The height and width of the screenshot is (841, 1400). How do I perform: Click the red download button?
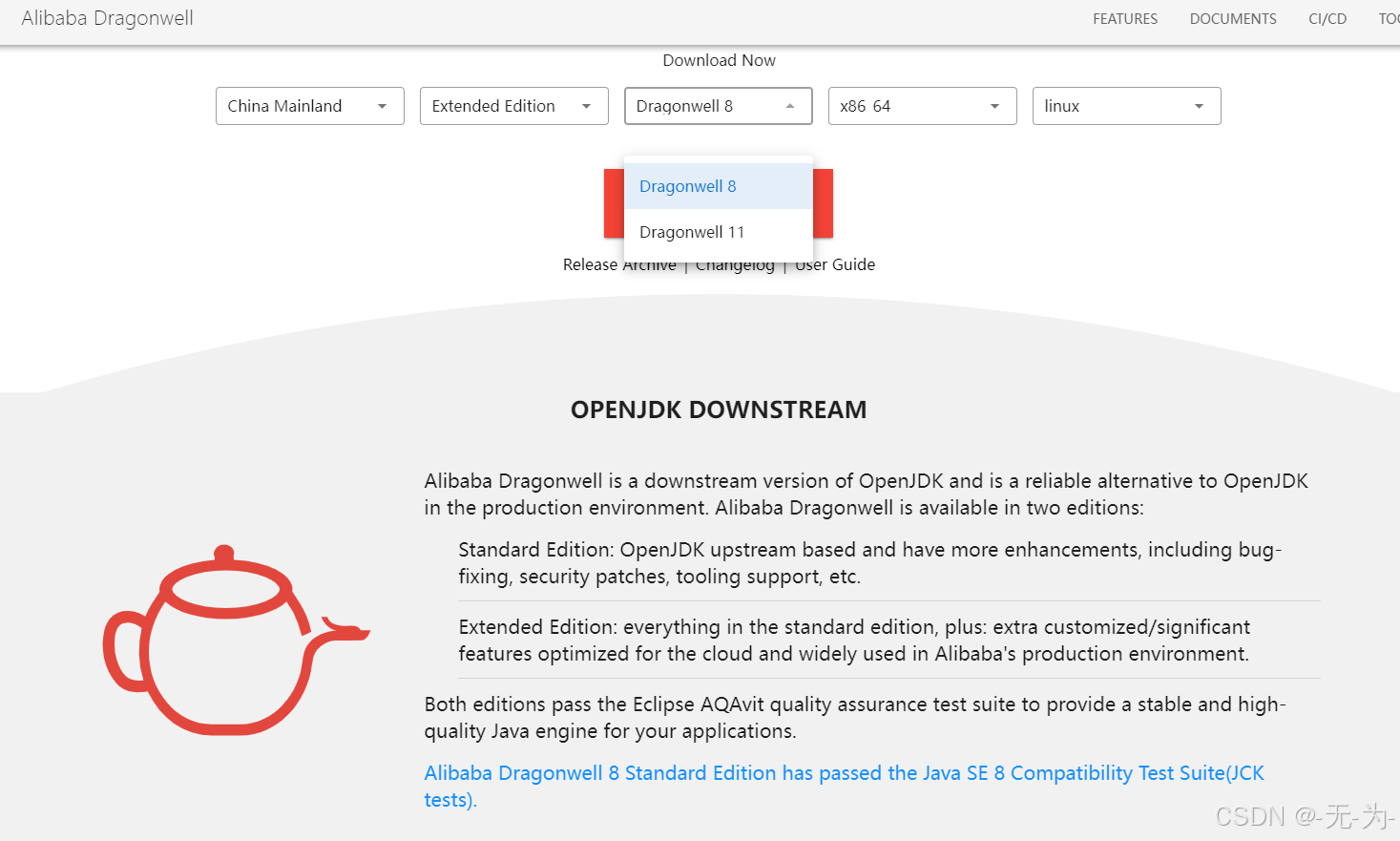614,202
